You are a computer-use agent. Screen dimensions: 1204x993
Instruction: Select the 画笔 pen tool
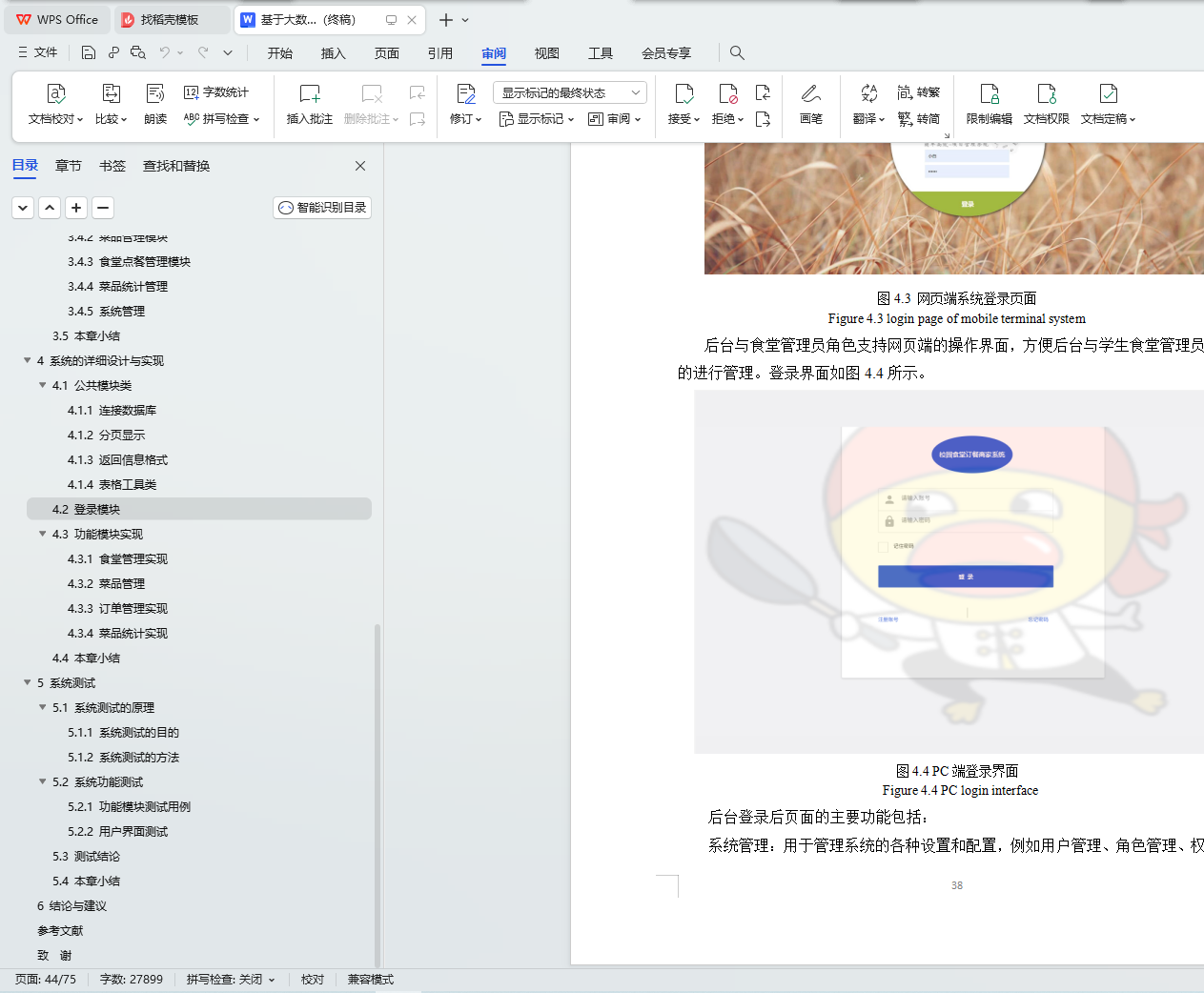(811, 104)
